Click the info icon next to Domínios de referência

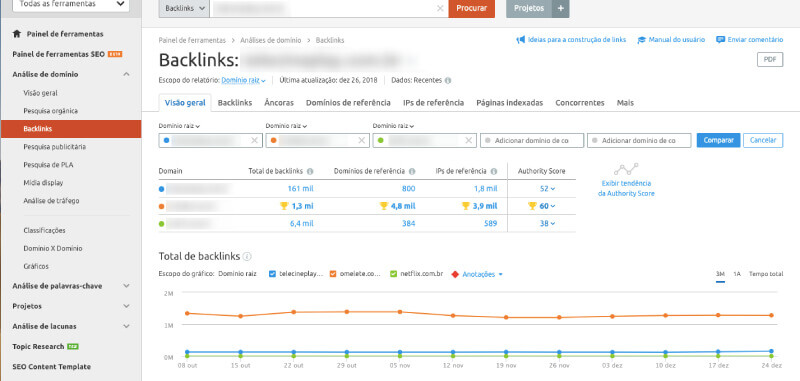[412, 171]
